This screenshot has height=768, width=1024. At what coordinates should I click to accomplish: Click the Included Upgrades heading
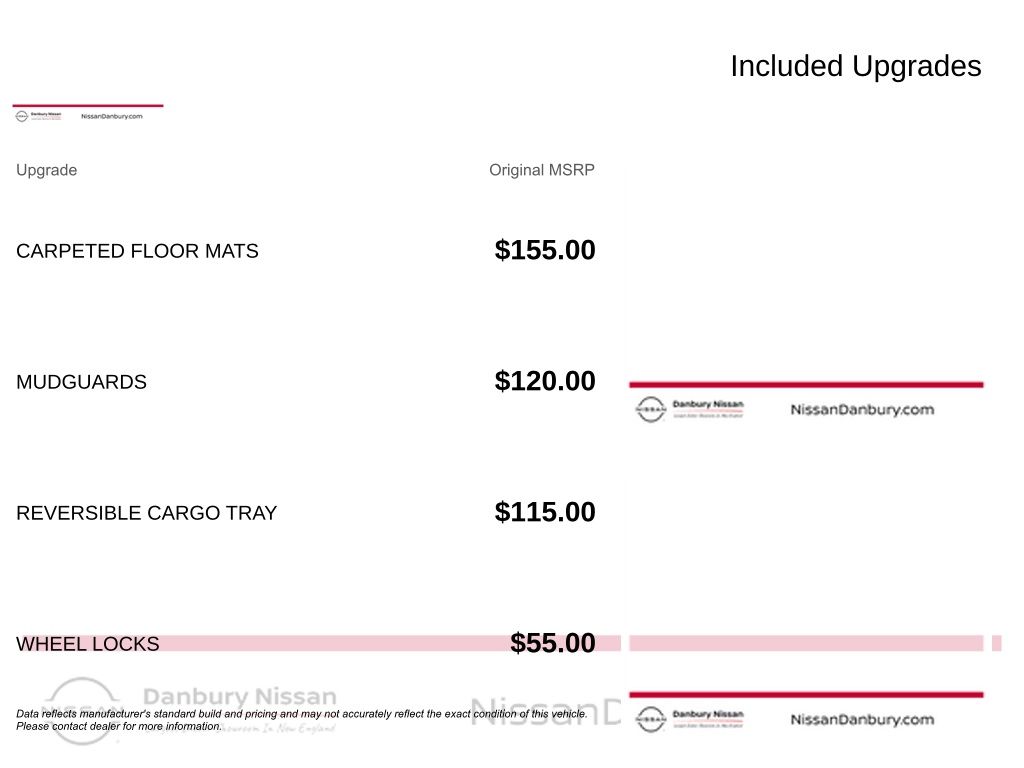pyautogui.click(x=855, y=66)
